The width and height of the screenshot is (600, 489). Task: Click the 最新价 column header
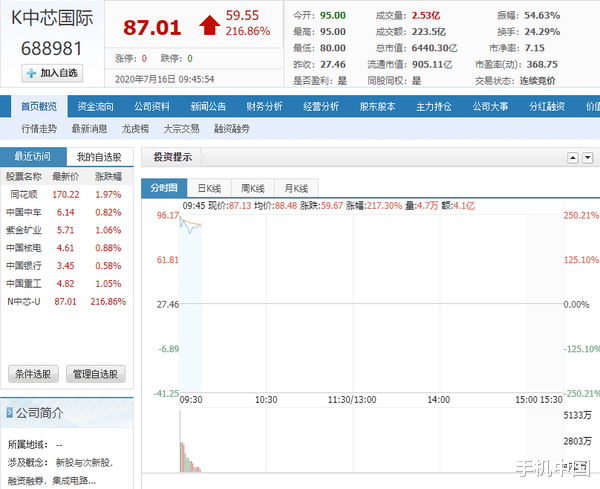[65, 176]
